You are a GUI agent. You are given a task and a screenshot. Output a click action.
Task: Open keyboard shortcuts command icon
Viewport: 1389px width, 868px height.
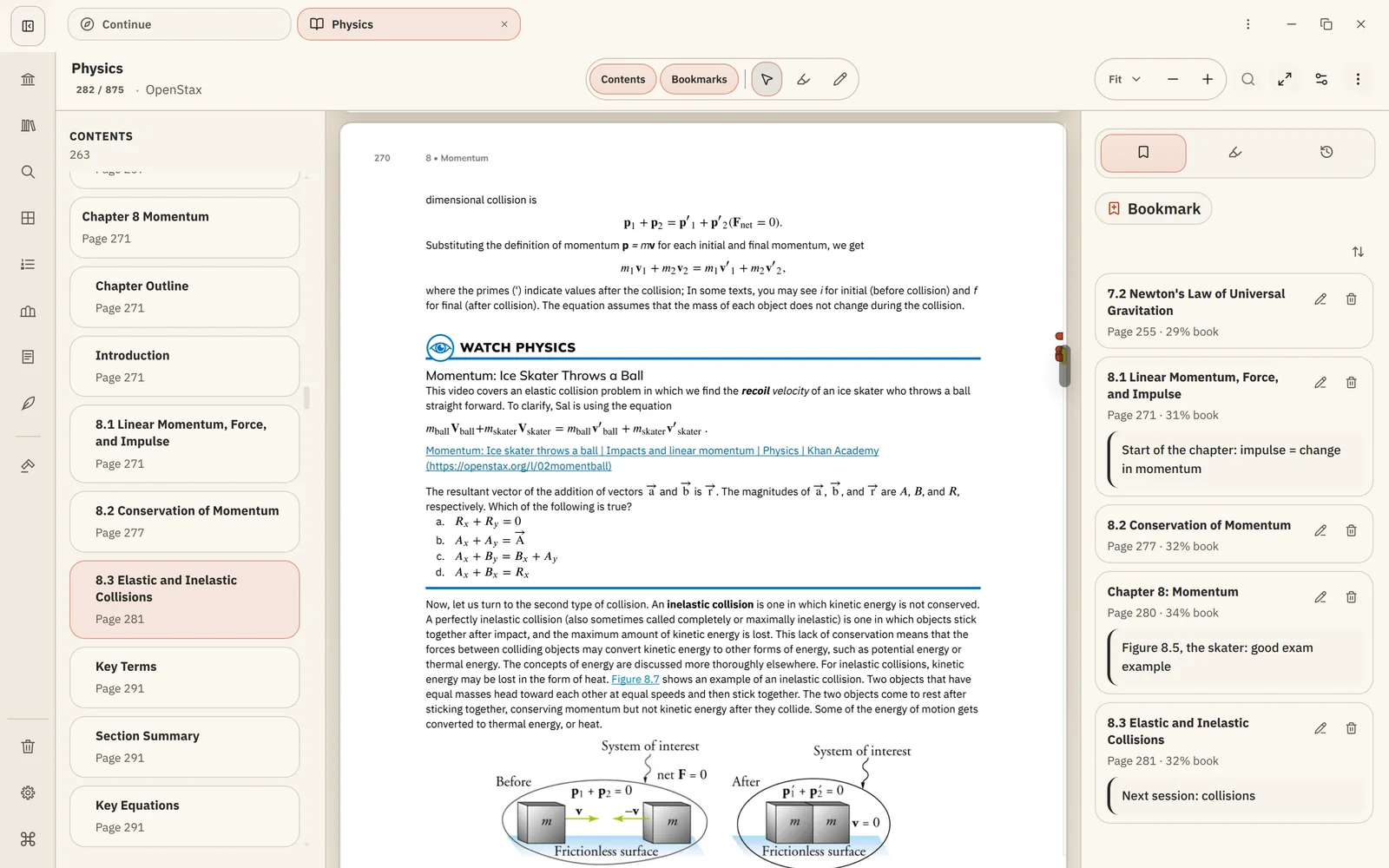[28, 838]
